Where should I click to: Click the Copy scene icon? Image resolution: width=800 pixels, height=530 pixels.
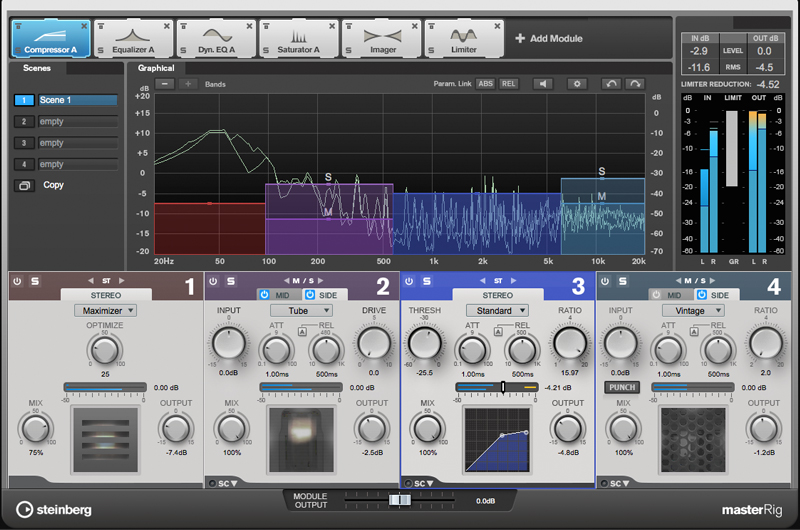[x=24, y=185]
